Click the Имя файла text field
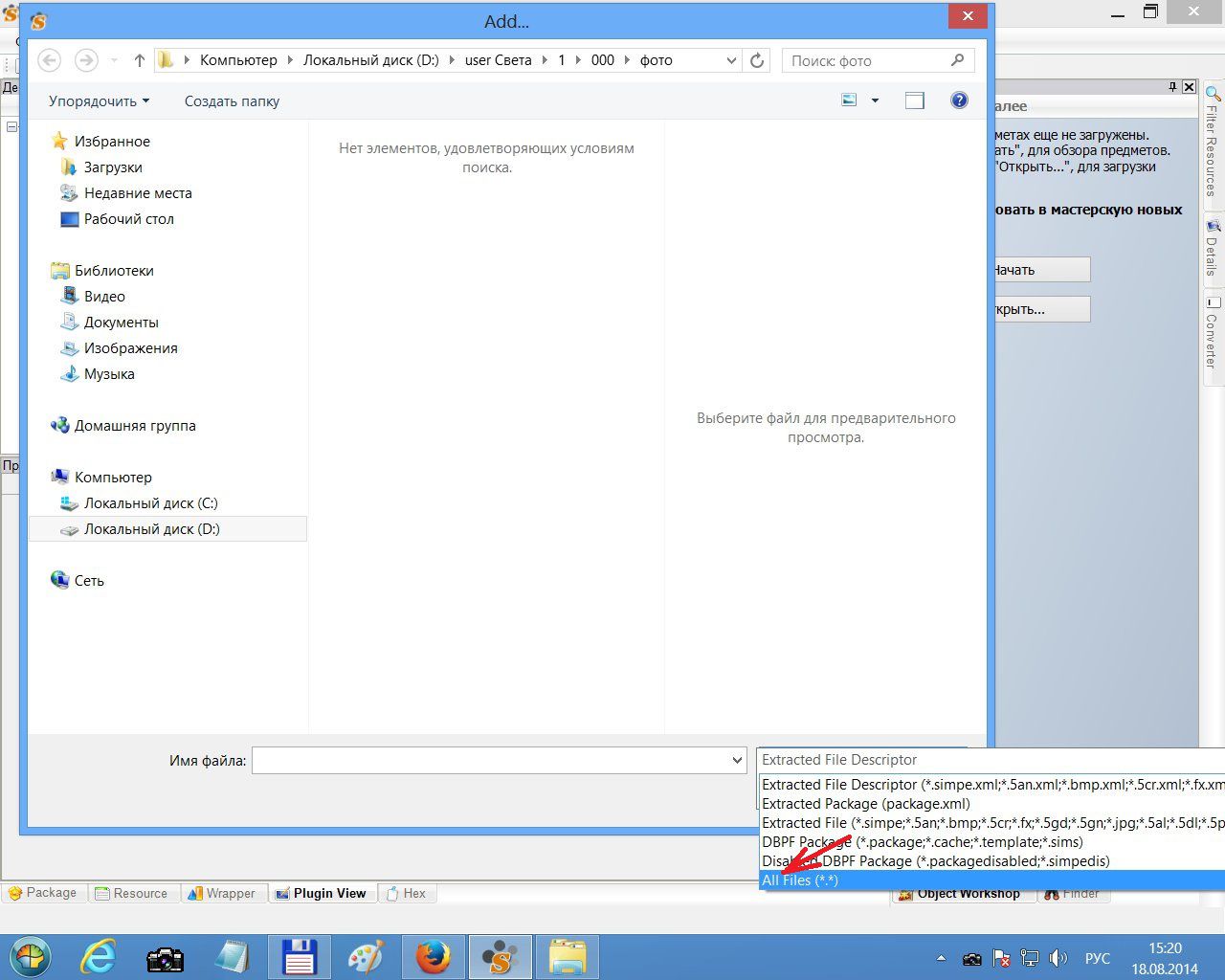Screen dimensions: 1225x980 488,761
